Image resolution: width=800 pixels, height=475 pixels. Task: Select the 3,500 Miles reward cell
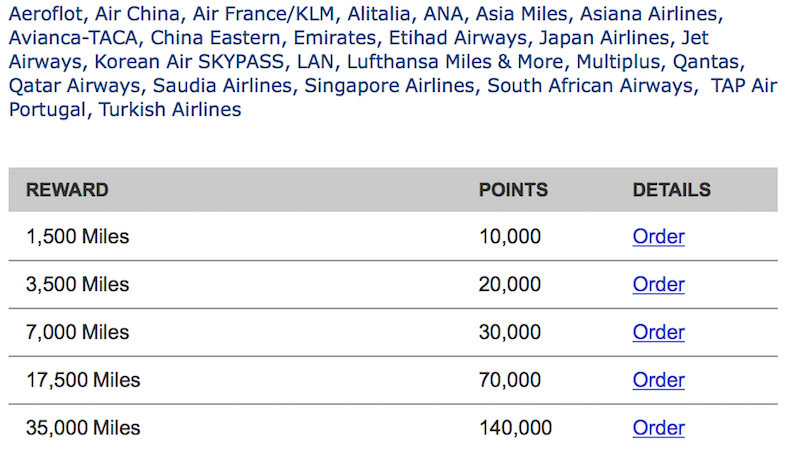coord(78,284)
